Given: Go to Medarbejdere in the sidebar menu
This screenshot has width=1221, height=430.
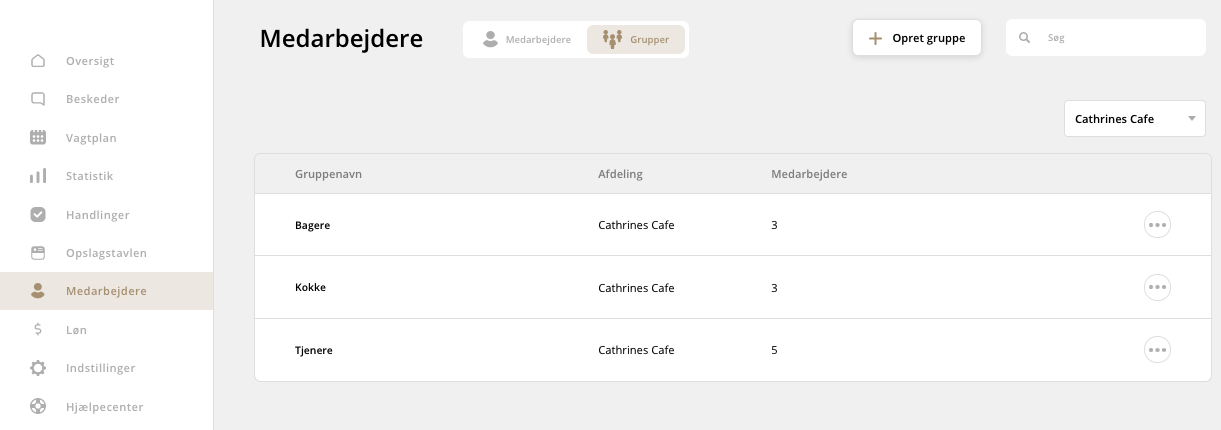Looking at the screenshot, I should tap(106, 291).
